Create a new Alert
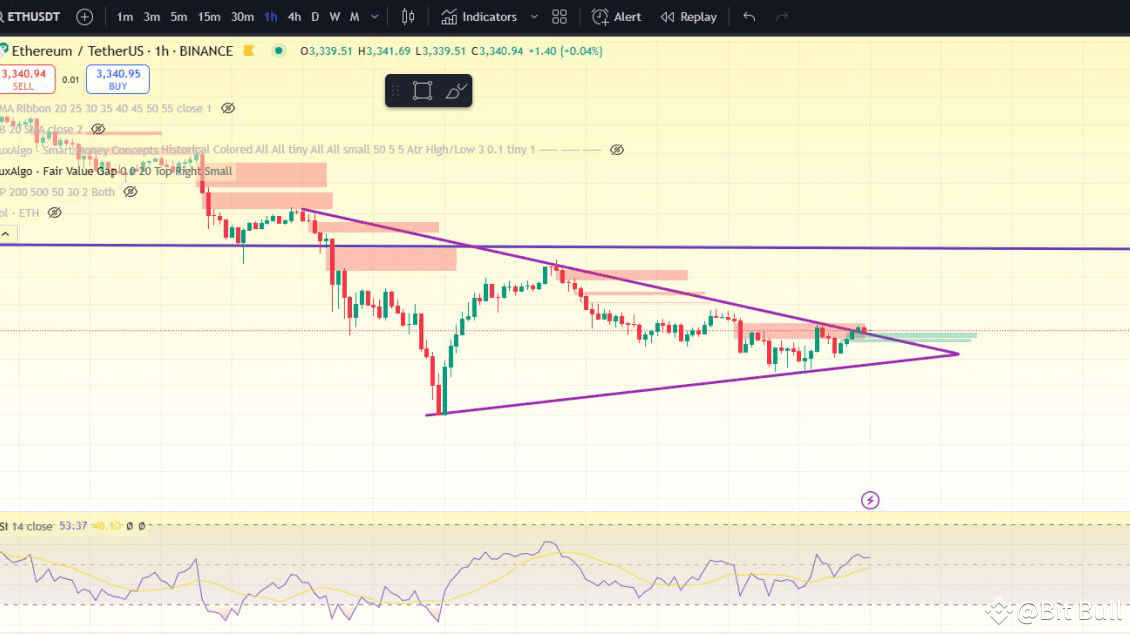 [616, 16]
